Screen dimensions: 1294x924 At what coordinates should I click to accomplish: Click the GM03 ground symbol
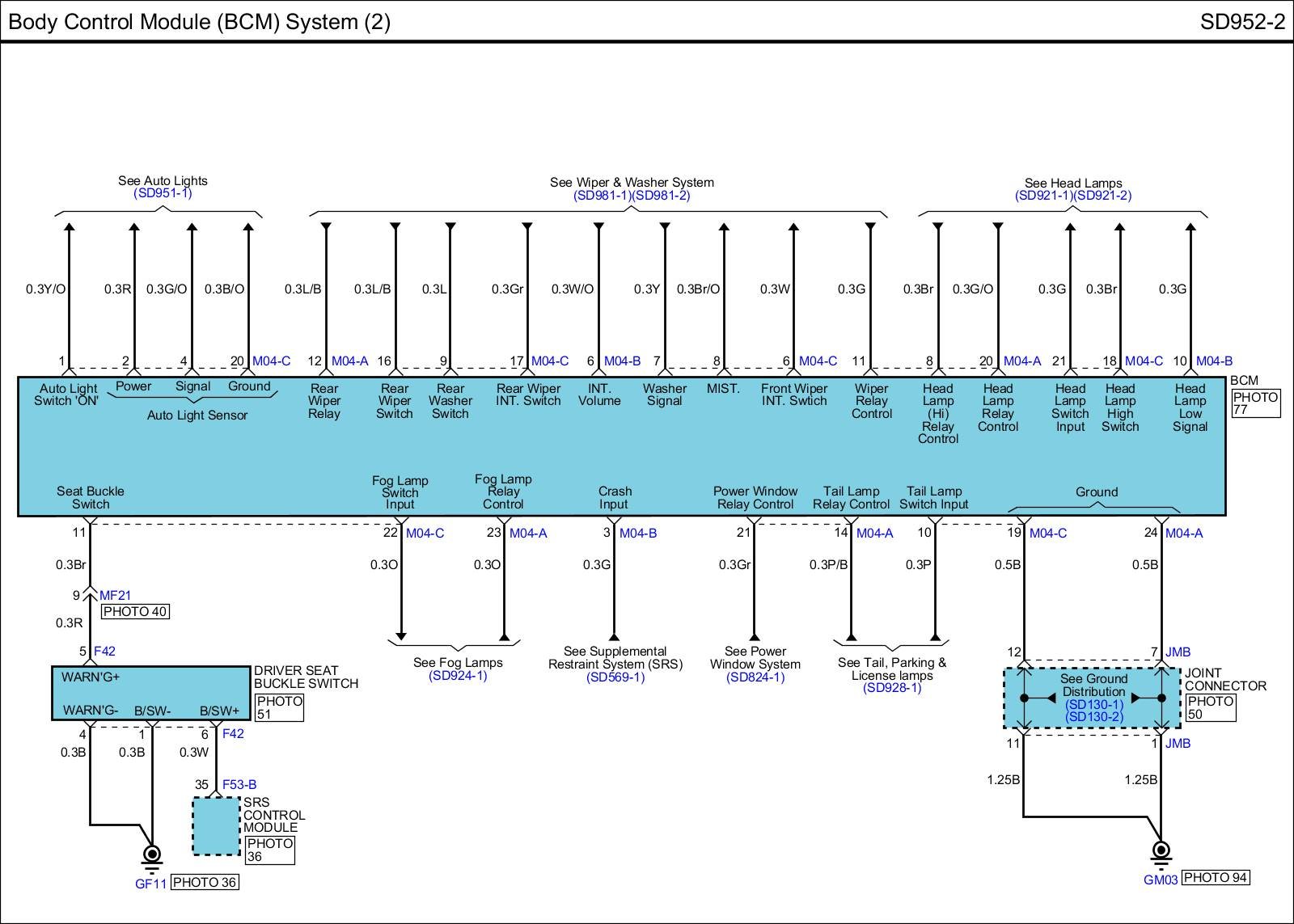1161,850
